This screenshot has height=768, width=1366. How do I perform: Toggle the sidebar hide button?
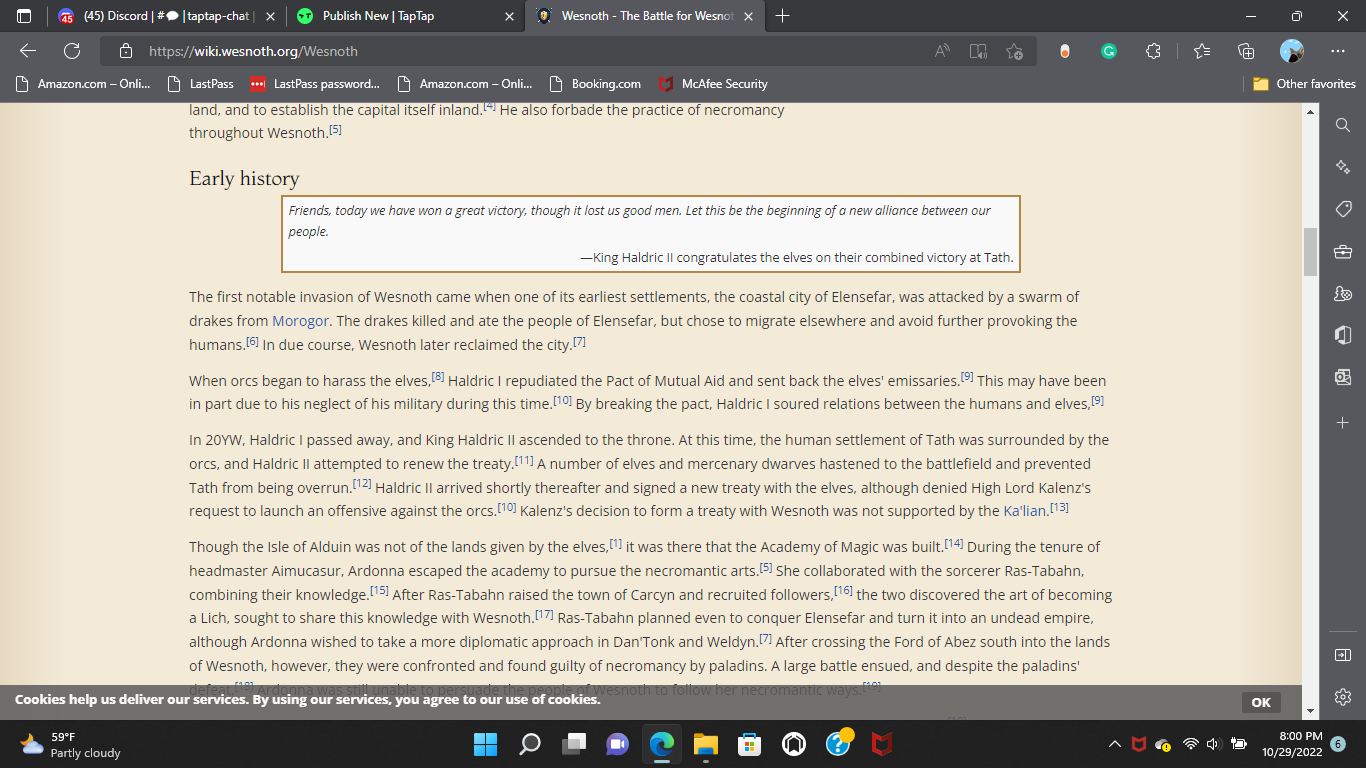[1343, 654]
